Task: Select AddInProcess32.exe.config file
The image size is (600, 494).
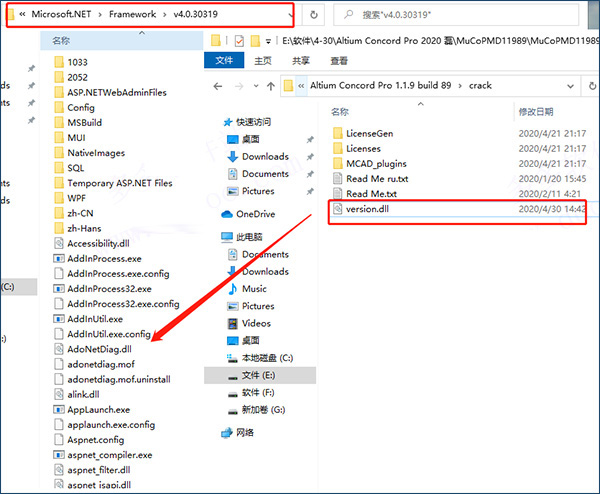Action: pyautogui.click(x=117, y=304)
